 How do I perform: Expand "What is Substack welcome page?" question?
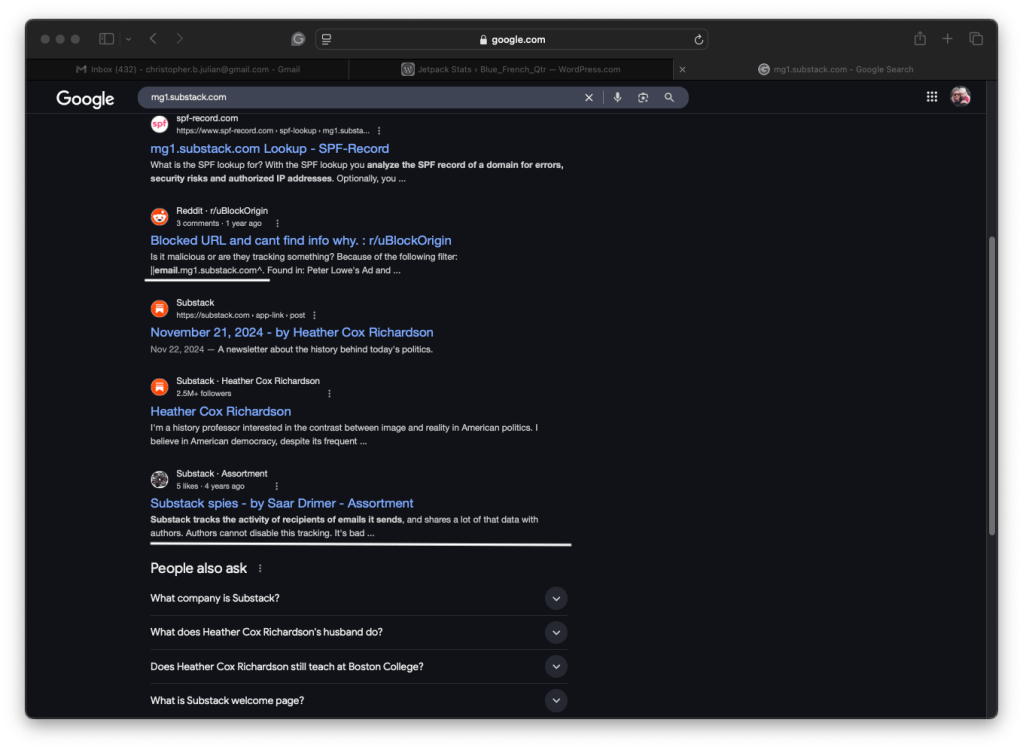[x=556, y=700]
